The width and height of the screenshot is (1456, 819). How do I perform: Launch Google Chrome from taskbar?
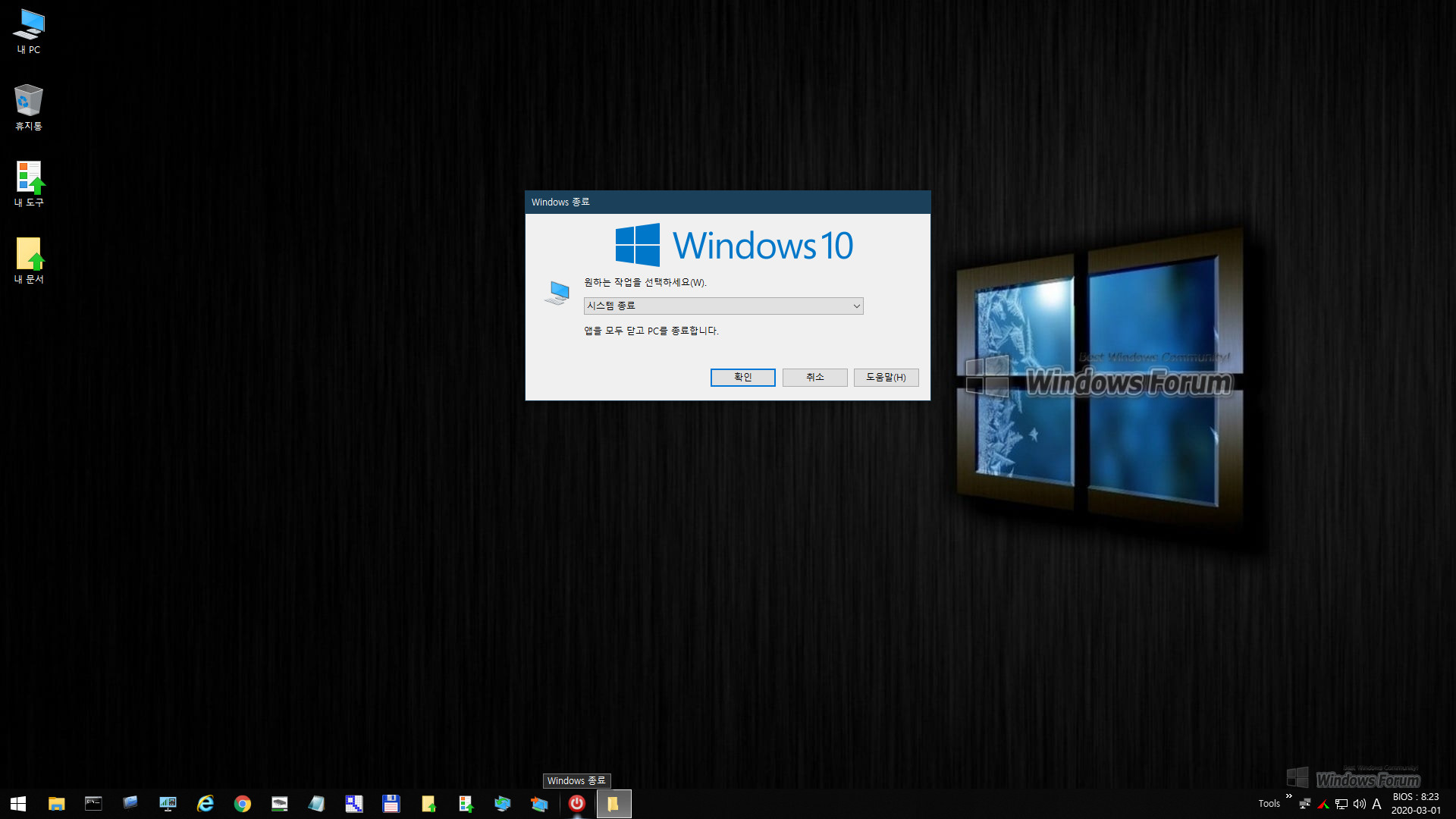242,804
